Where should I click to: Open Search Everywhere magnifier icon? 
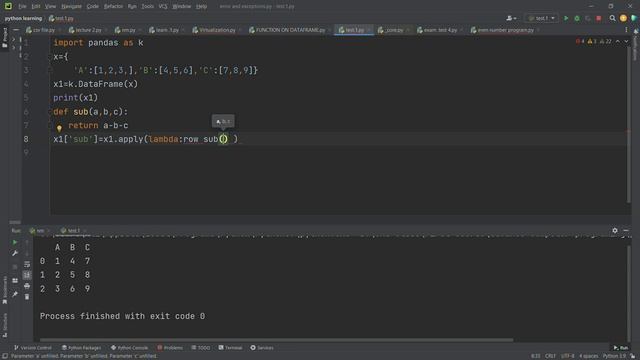coord(612,18)
